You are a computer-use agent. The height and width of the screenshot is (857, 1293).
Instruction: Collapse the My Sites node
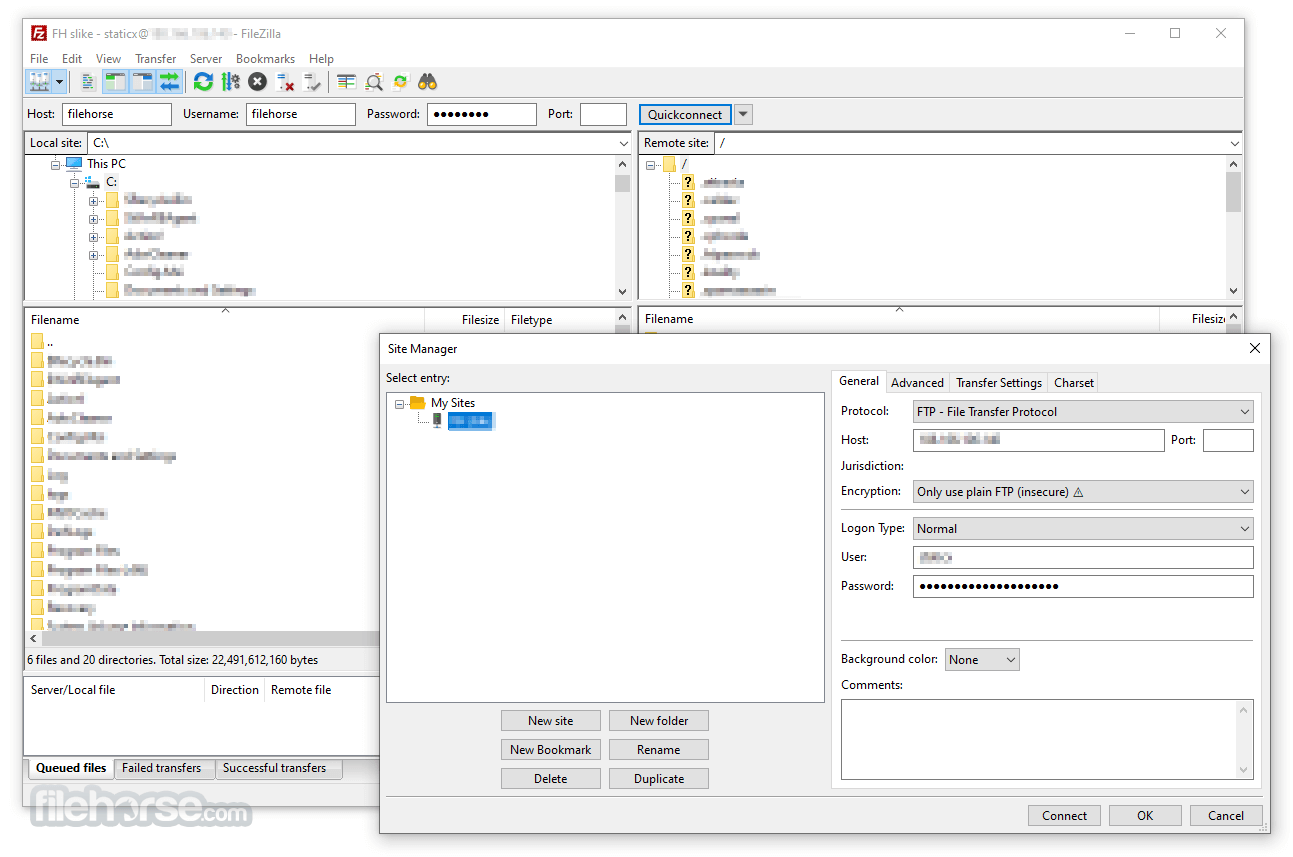click(x=399, y=404)
